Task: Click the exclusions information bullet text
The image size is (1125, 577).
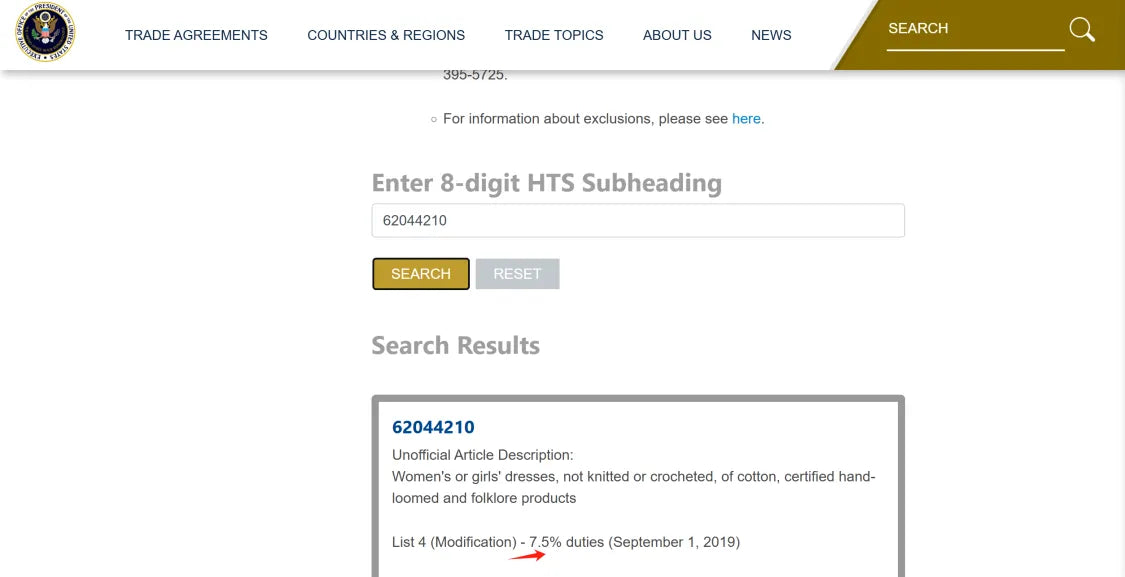Action: coord(604,118)
